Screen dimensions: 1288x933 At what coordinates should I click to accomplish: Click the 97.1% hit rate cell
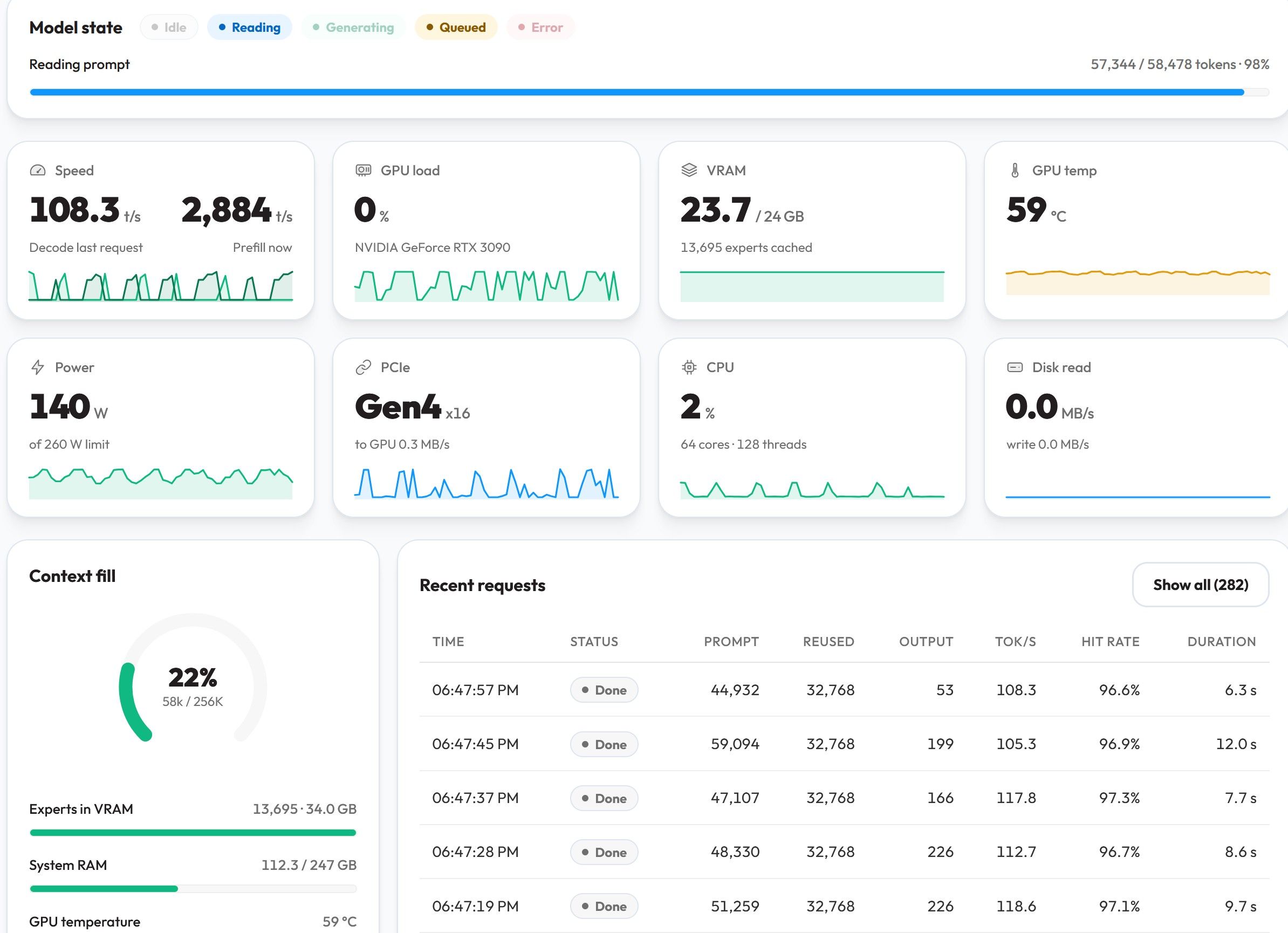tap(1119, 907)
